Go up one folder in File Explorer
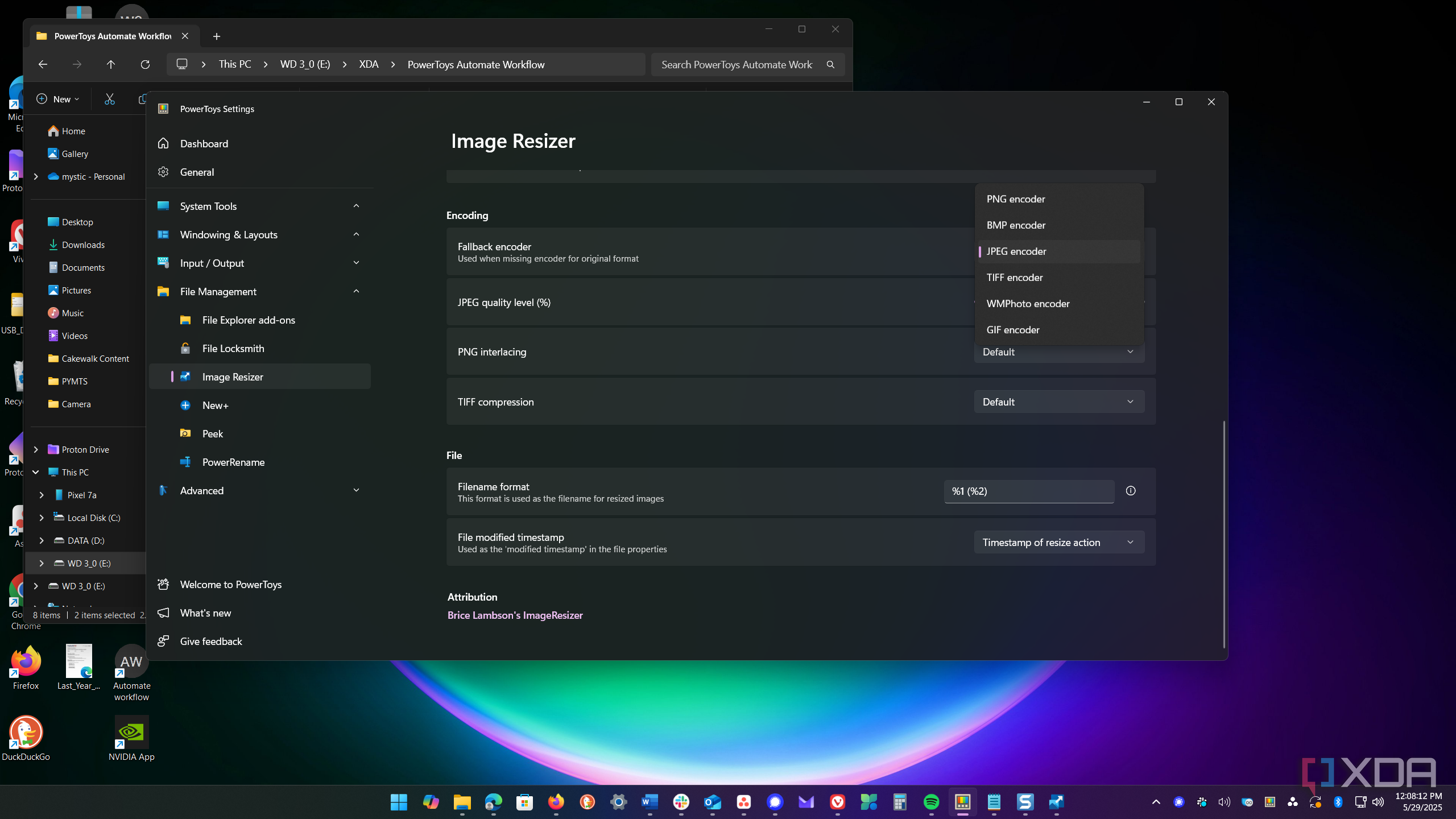1456x819 pixels. pos(111,64)
